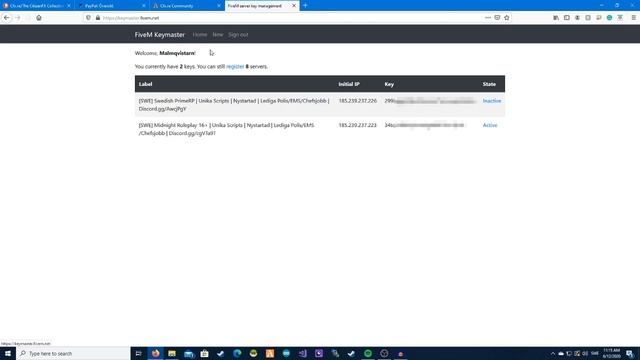Image resolution: width=640 pixels, height=360 pixels.
Task: Follow the register link
Action: (x=235, y=67)
